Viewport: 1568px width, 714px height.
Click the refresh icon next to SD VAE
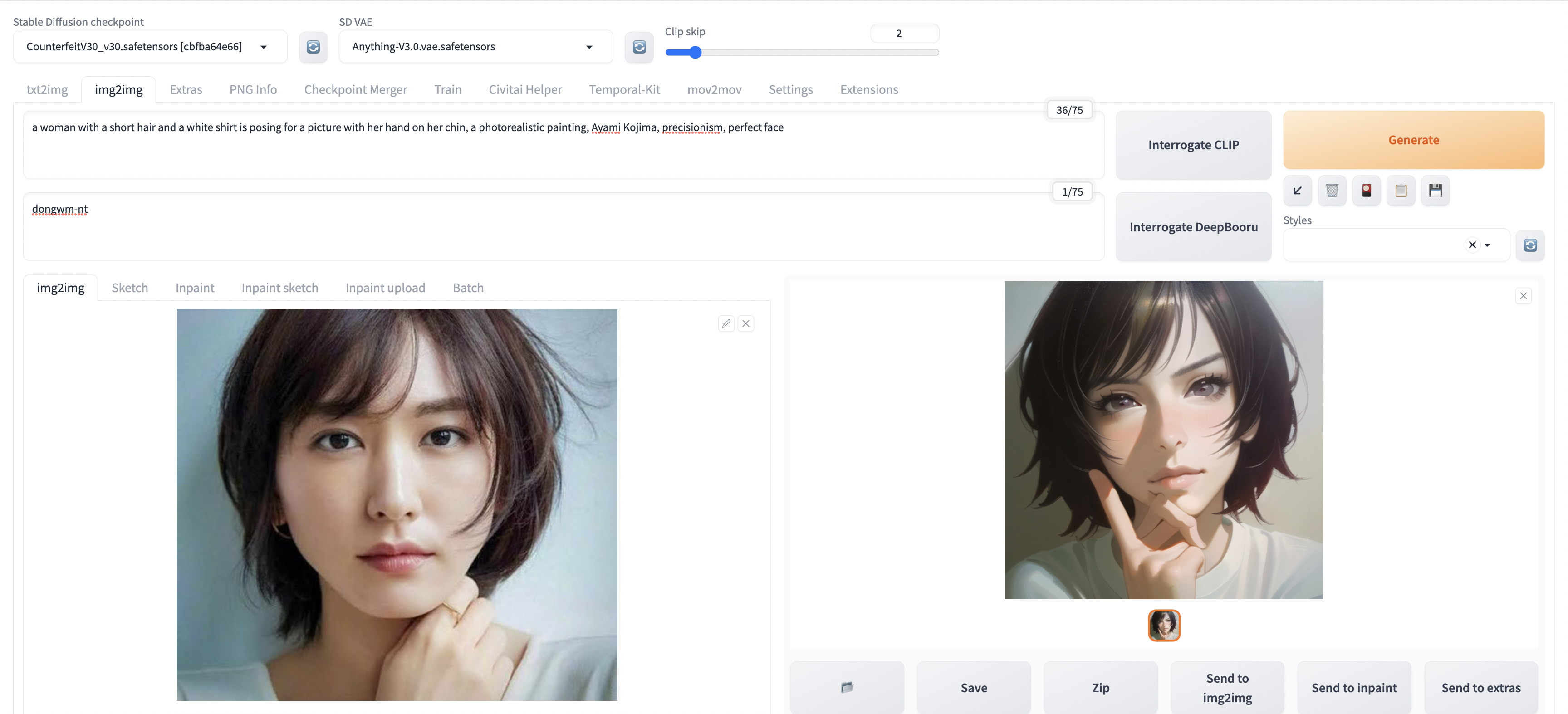coord(638,46)
